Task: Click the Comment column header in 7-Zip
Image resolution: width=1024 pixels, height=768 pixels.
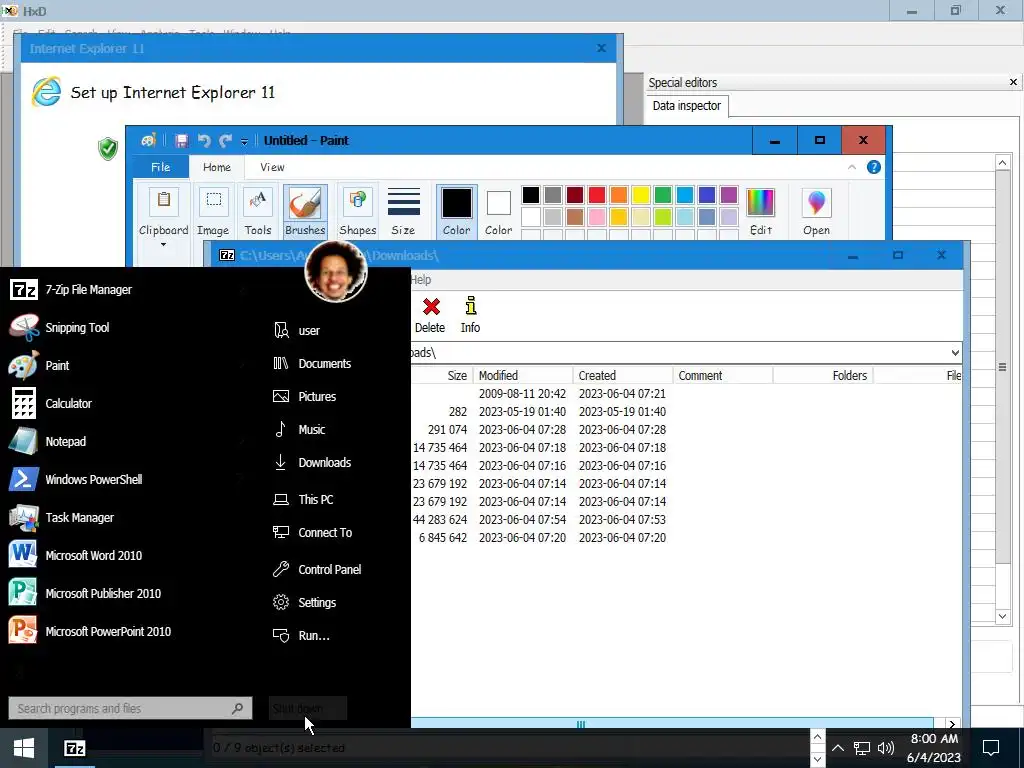Action: pos(723,376)
